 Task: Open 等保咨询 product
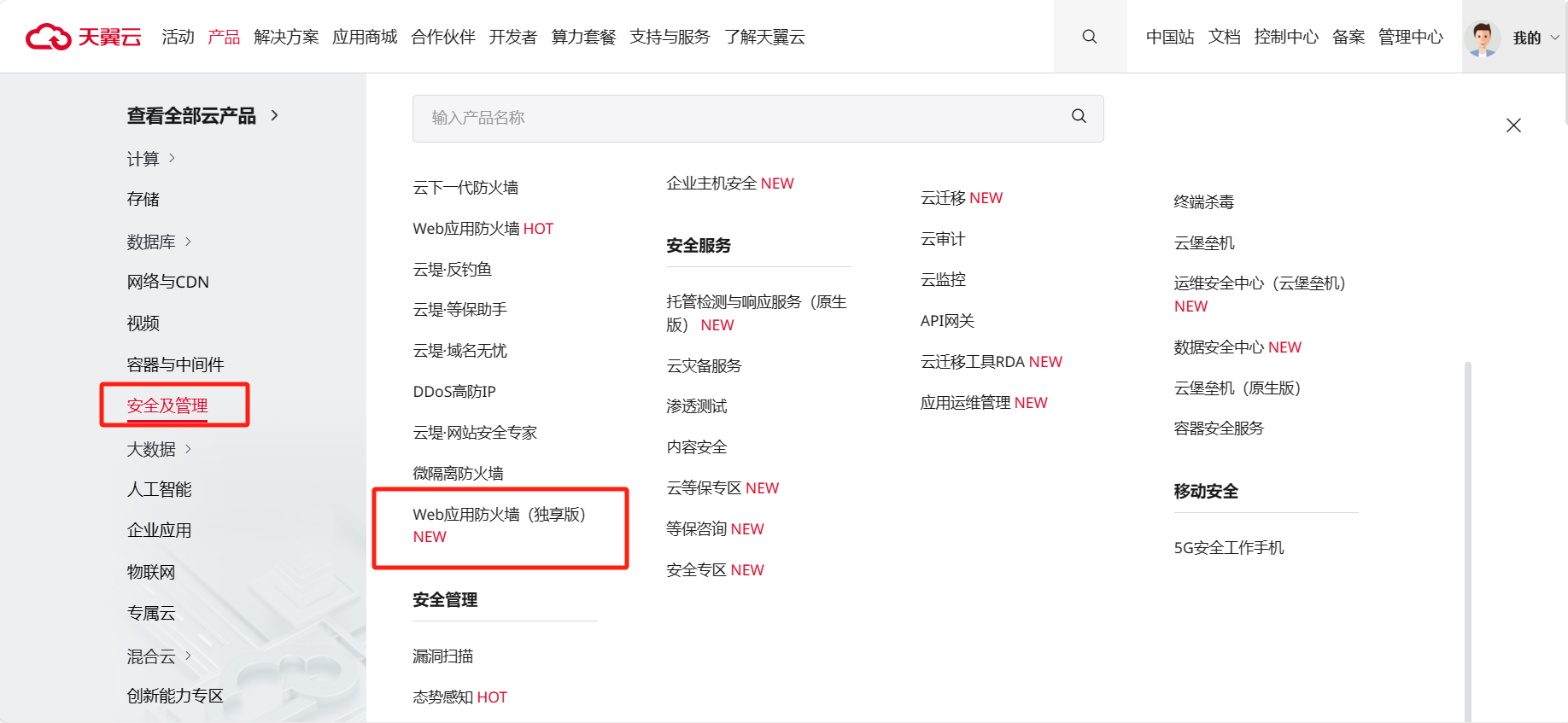click(x=715, y=528)
